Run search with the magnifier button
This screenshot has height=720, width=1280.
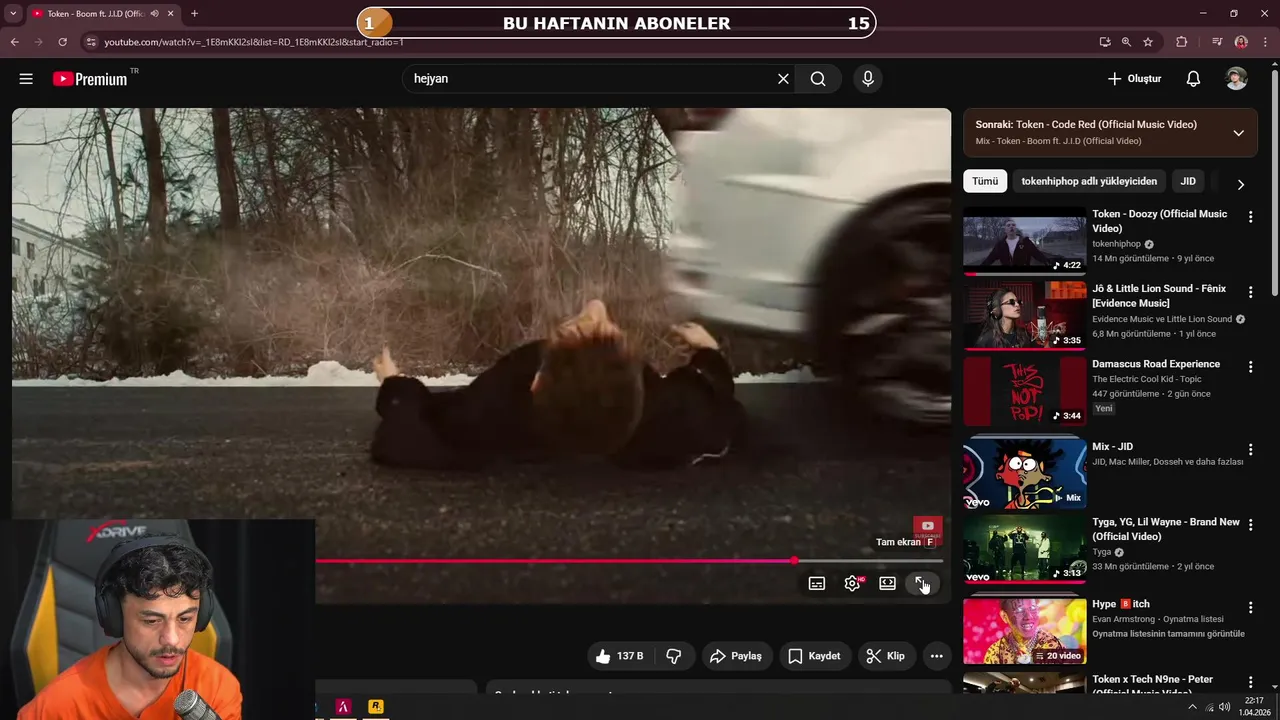point(818,79)
